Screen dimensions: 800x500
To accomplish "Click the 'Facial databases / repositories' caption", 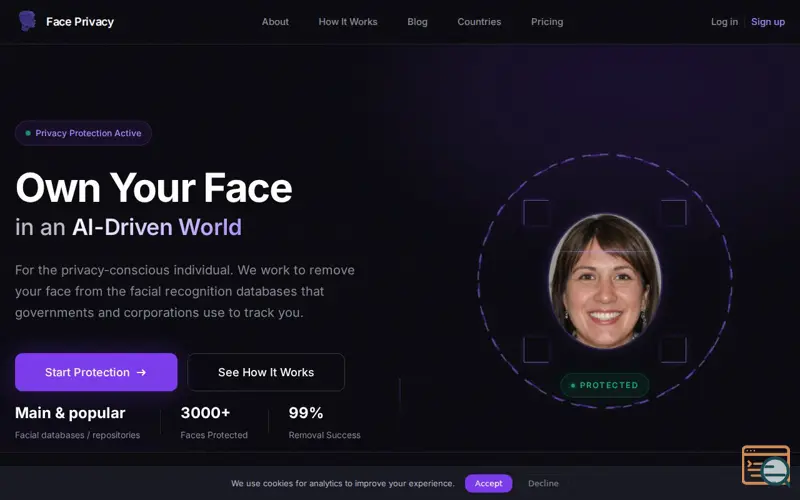I will pyautogui.click(x=78, y=435).
